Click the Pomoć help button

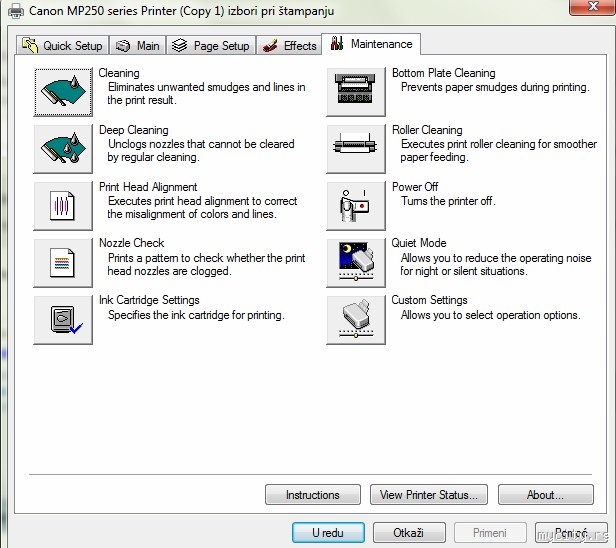(x=571, y=533)
